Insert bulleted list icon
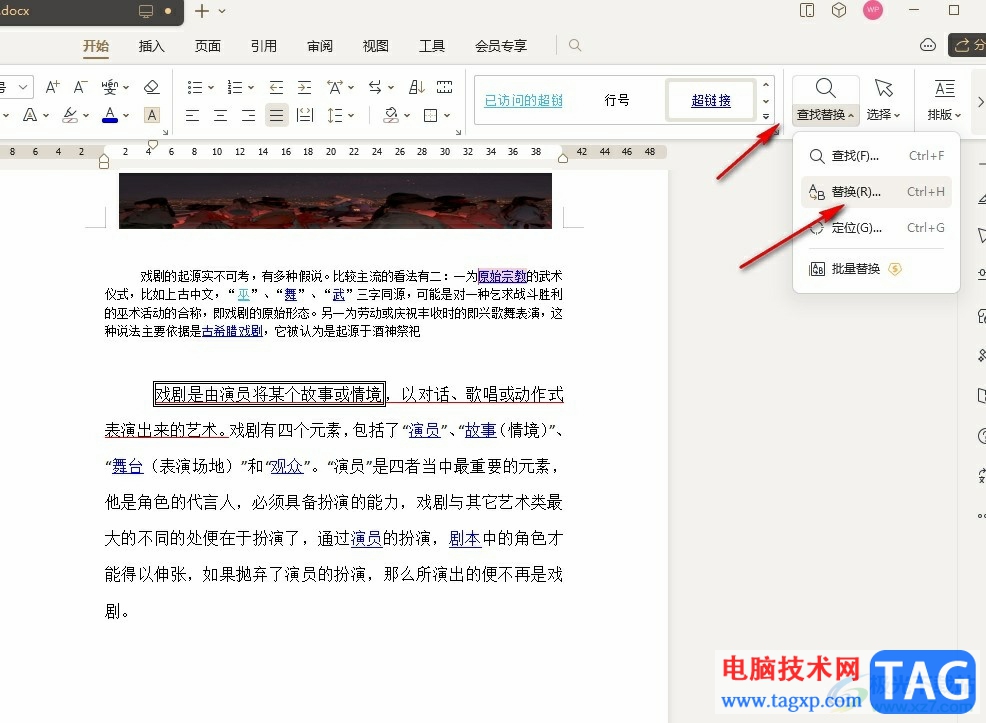 click(194, 87)
